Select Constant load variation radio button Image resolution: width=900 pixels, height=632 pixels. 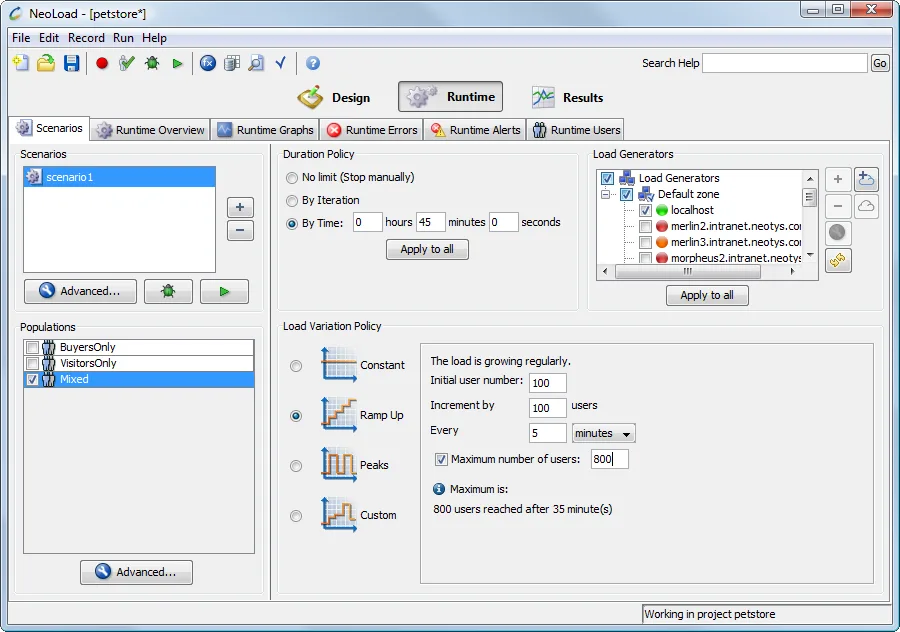click(x=296, y=366)
